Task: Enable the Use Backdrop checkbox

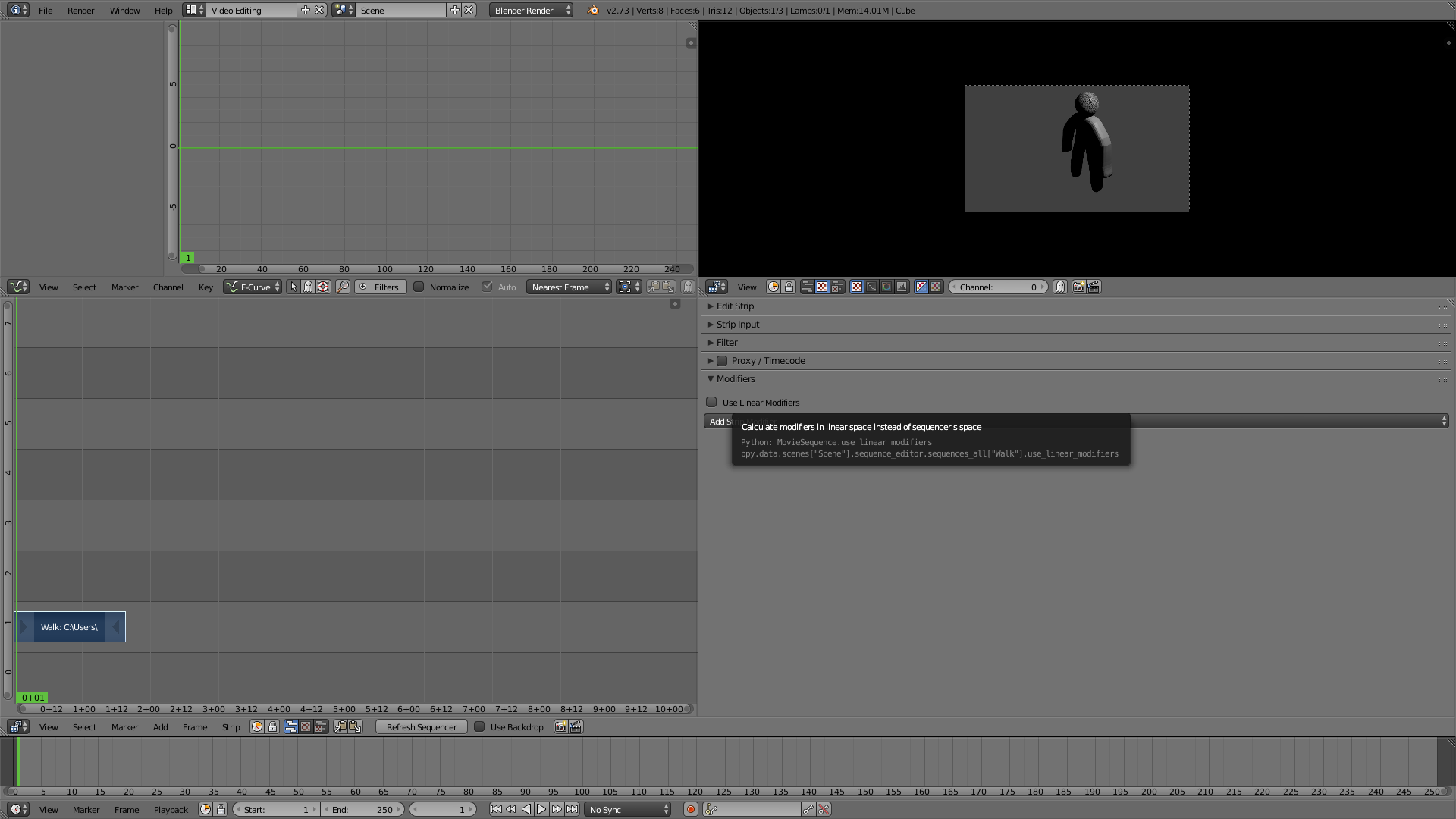Action: point(479,726)
